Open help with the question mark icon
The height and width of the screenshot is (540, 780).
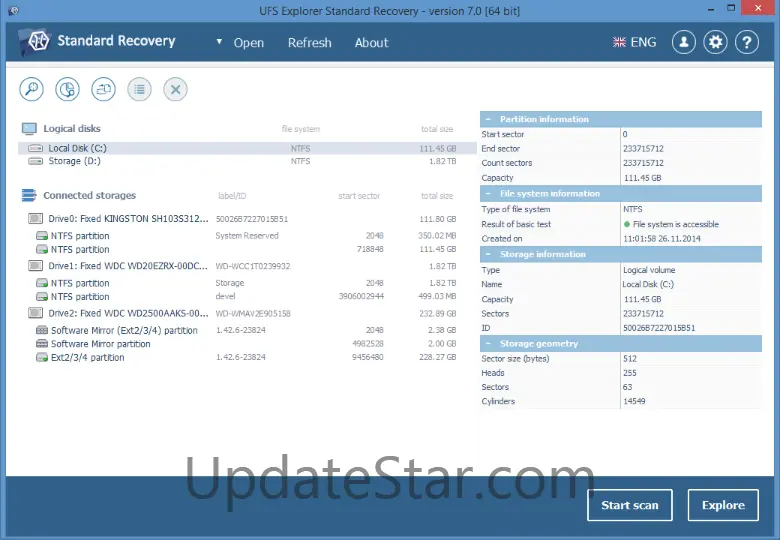click(x=747, y=42)
